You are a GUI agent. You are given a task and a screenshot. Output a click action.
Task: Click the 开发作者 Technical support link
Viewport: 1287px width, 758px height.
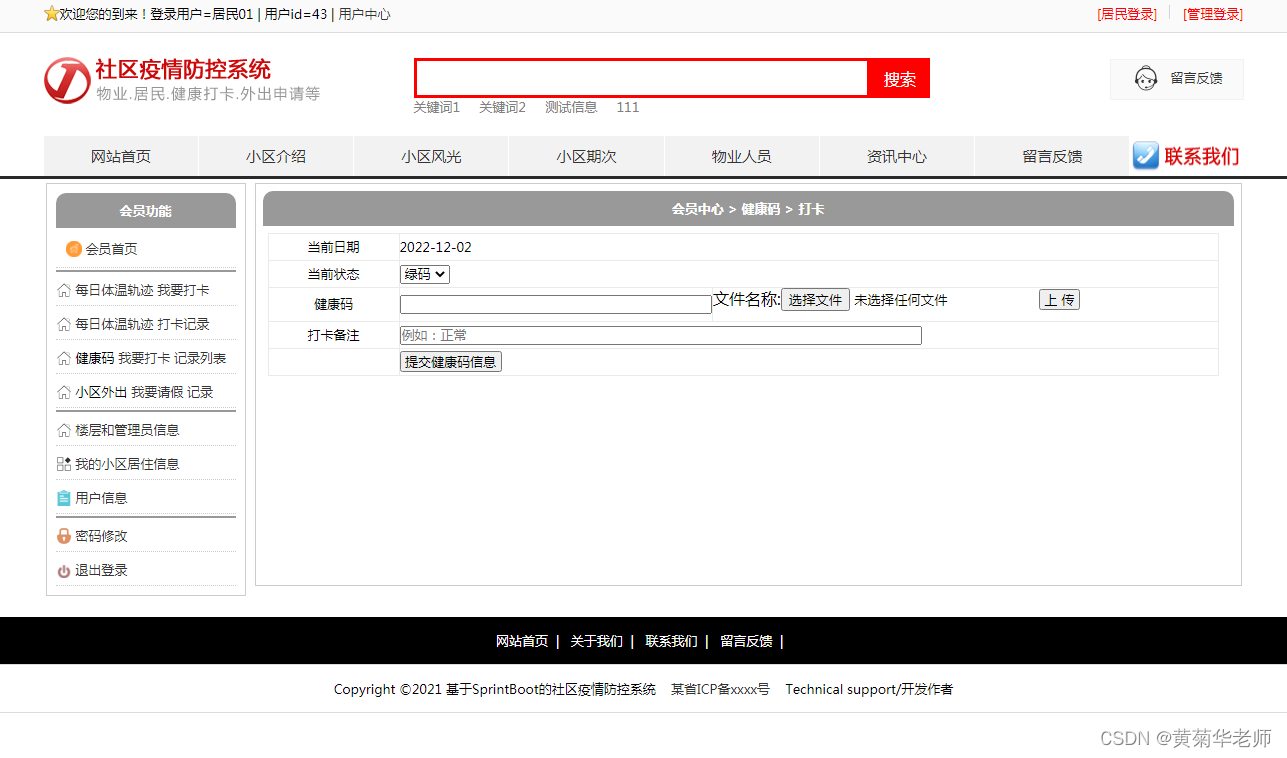tap(869, 690)
